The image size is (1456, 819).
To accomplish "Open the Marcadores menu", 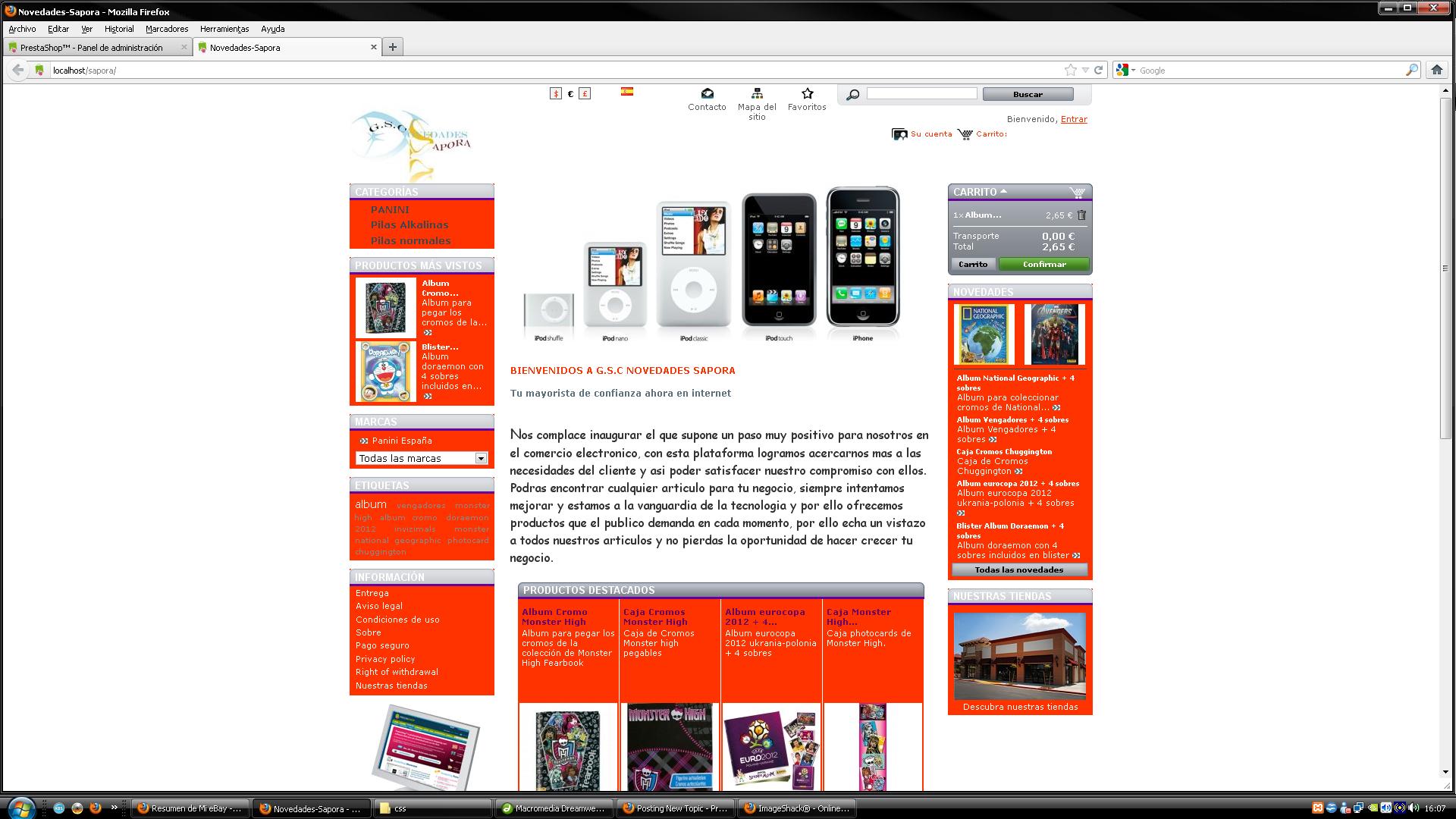I will (166, 29).
